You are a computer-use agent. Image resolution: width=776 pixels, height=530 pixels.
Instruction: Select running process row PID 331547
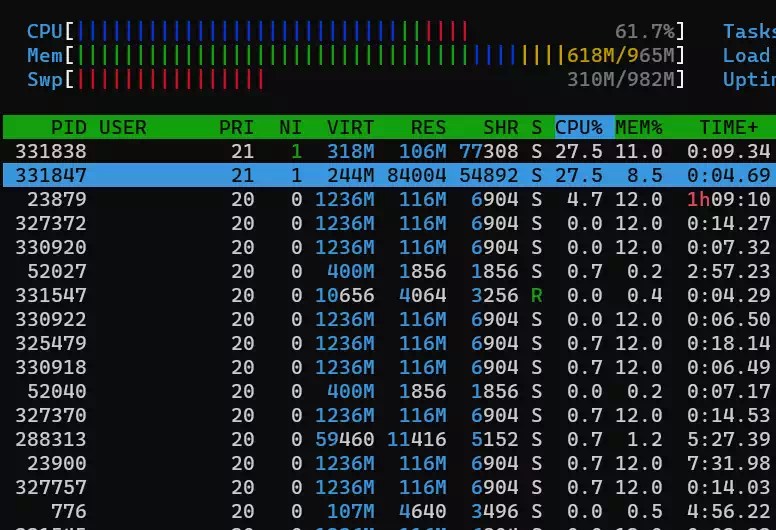(389, 295)
